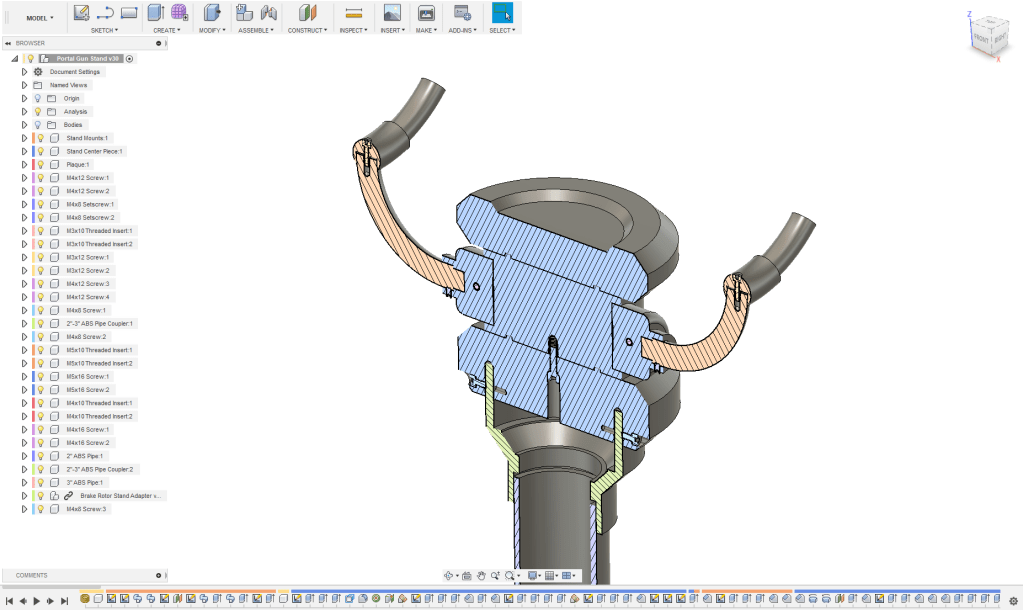The width and height of the screenshot is (1023, 610).
Task: Toggle Analysis folder visibility lightbulb
Action: (x=38, y=112)
